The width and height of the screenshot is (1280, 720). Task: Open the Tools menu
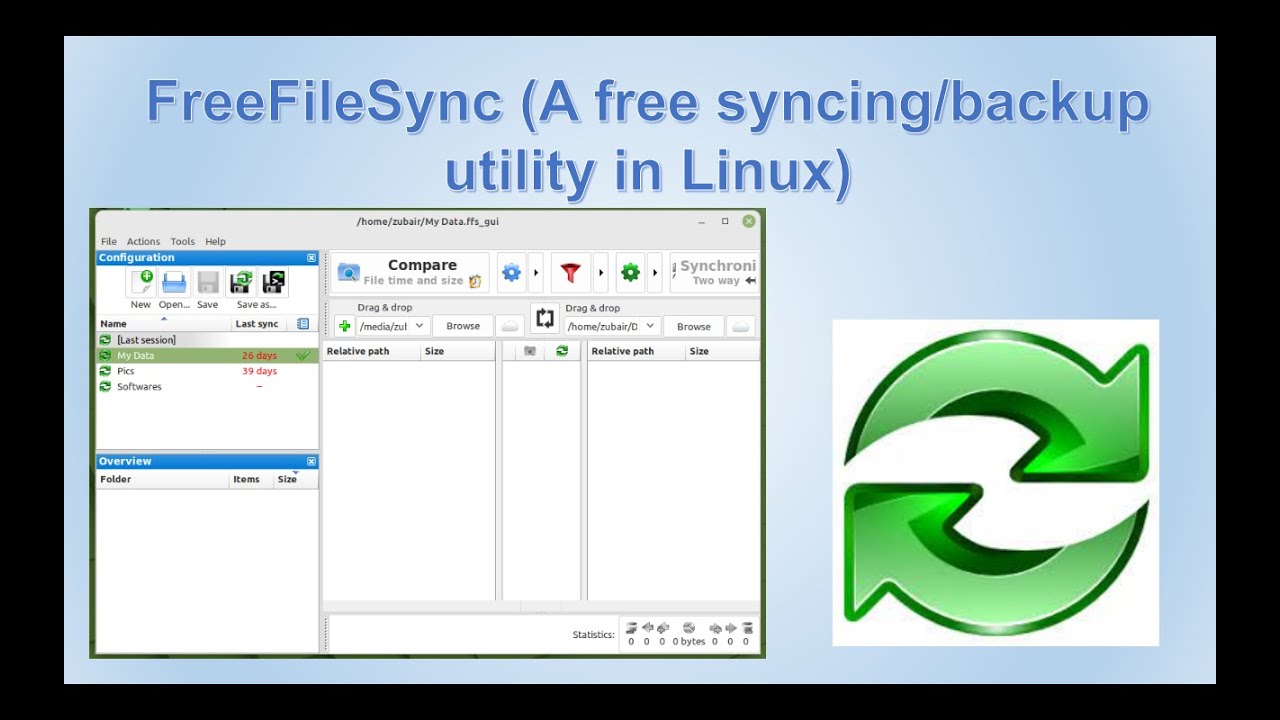(182, 242)
